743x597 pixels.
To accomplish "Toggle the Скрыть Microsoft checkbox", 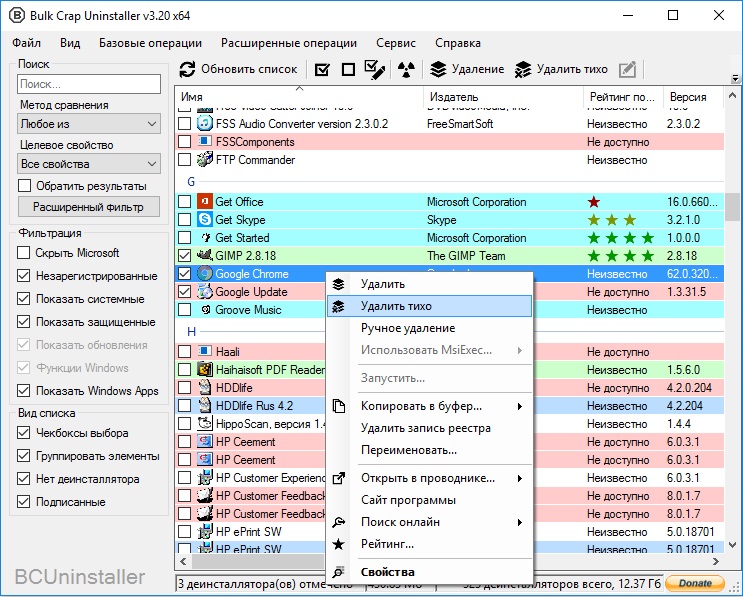I will click(x=24, y=253).
